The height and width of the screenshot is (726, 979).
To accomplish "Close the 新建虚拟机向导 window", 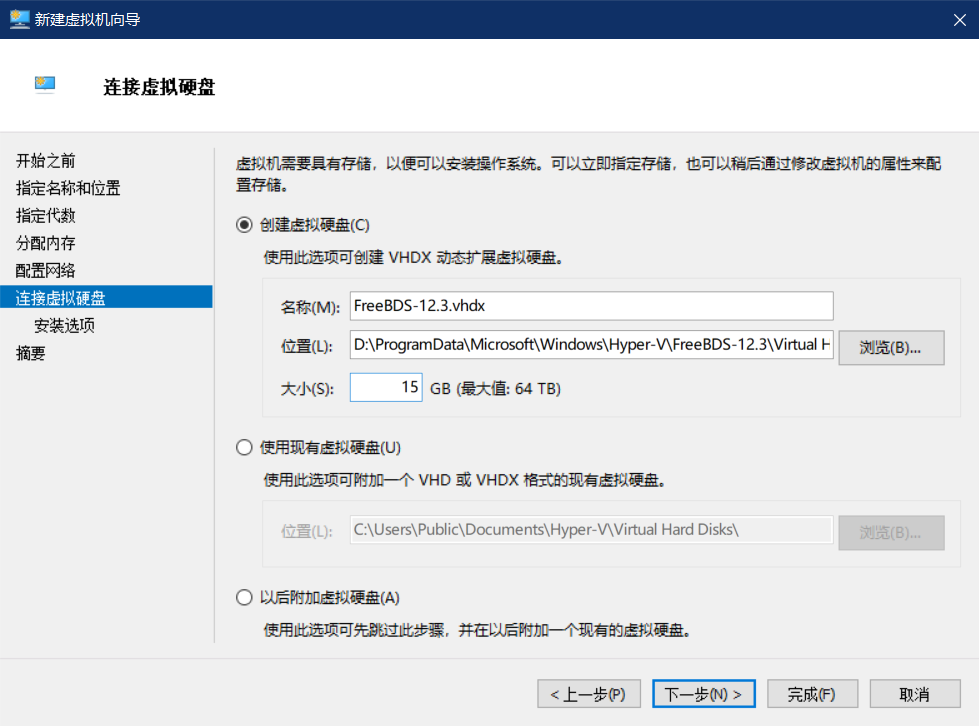I will (960, 20).
